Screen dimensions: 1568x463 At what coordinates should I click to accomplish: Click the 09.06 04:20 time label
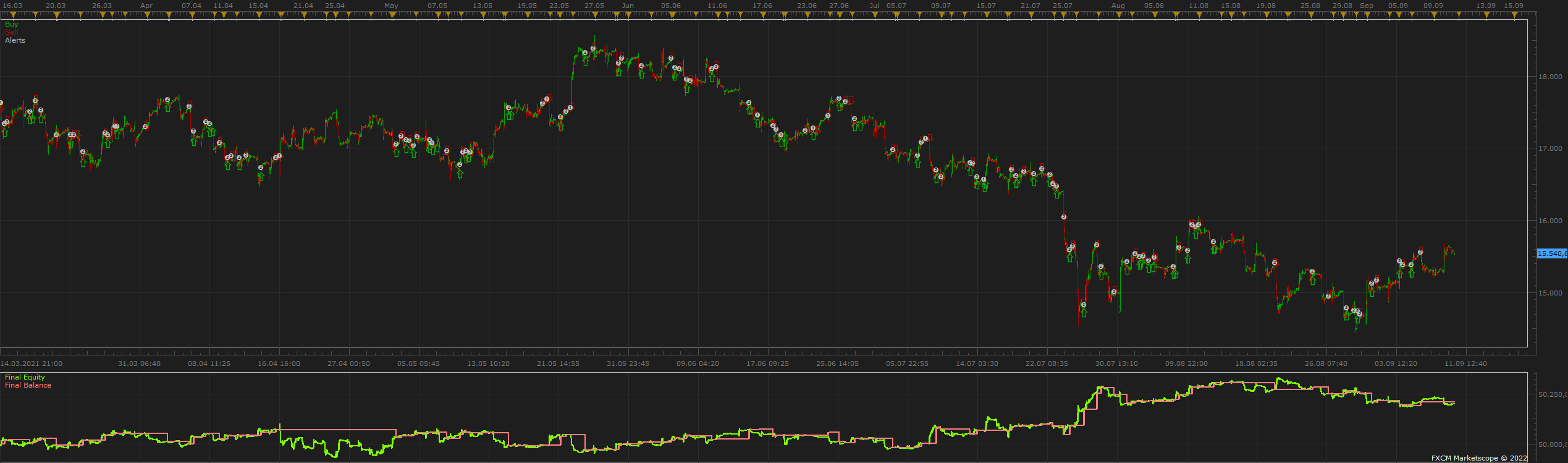click(698, 363)
